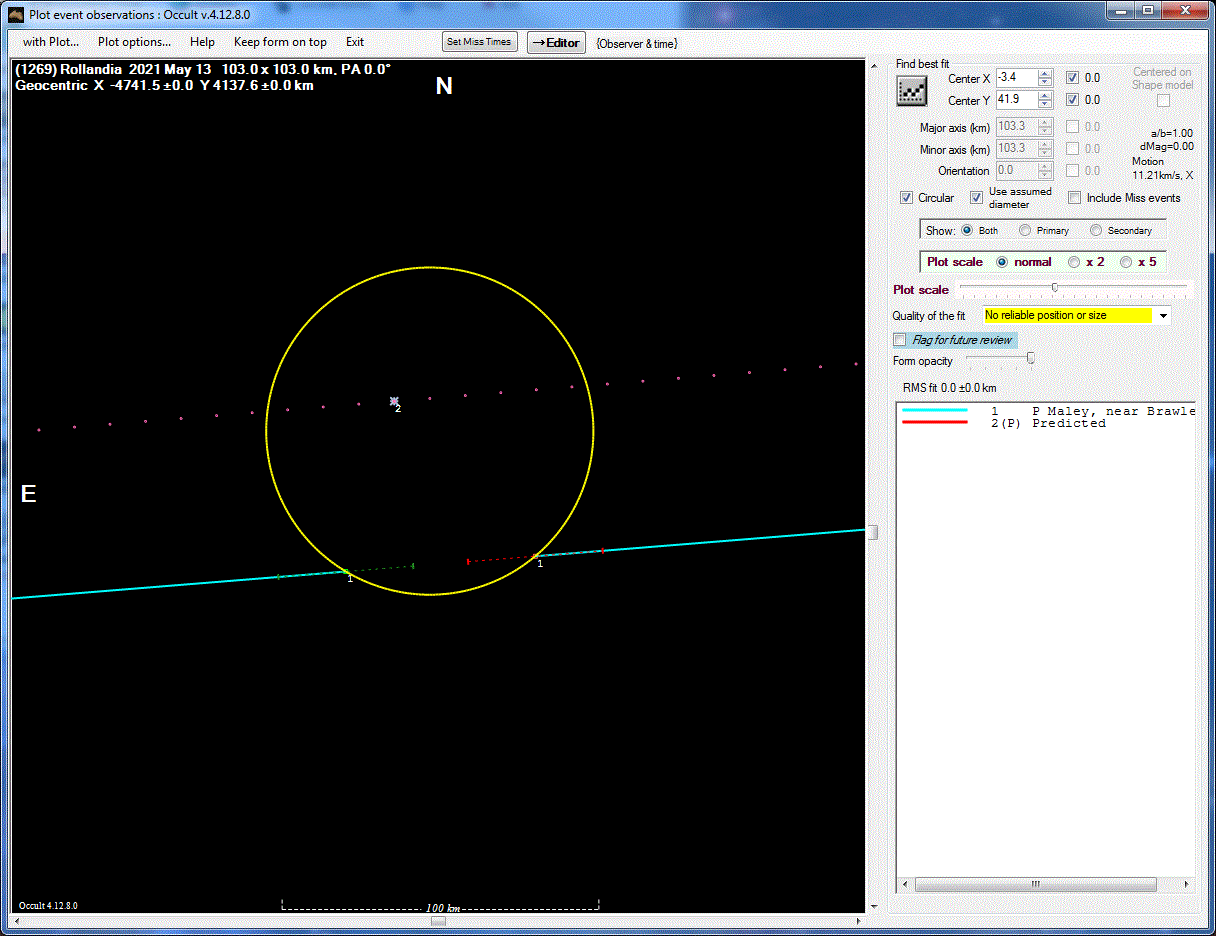1216x936 pixels.
Task: Click the Occult app icon in title bar
Action: coord(16,12)
